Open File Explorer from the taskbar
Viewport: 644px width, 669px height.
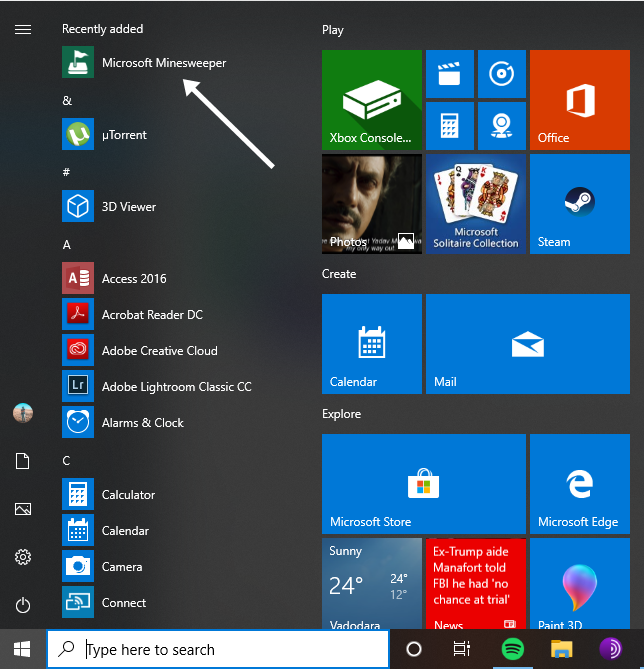[x=562, y=649]
